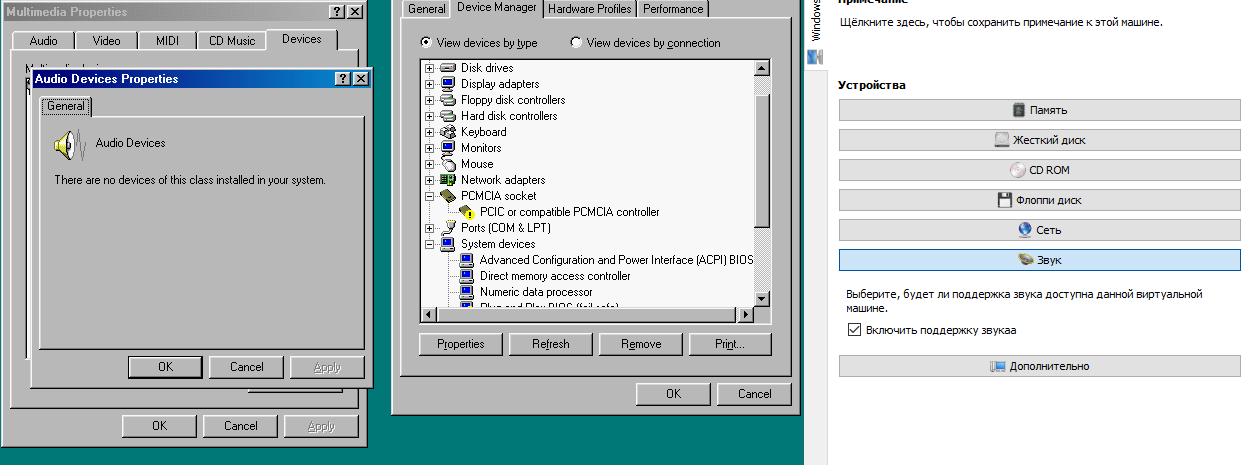The image size is (1252, 465).
Task: Click the device tree horizontal scrollbar thumb
Action: [x=588, y=315]
